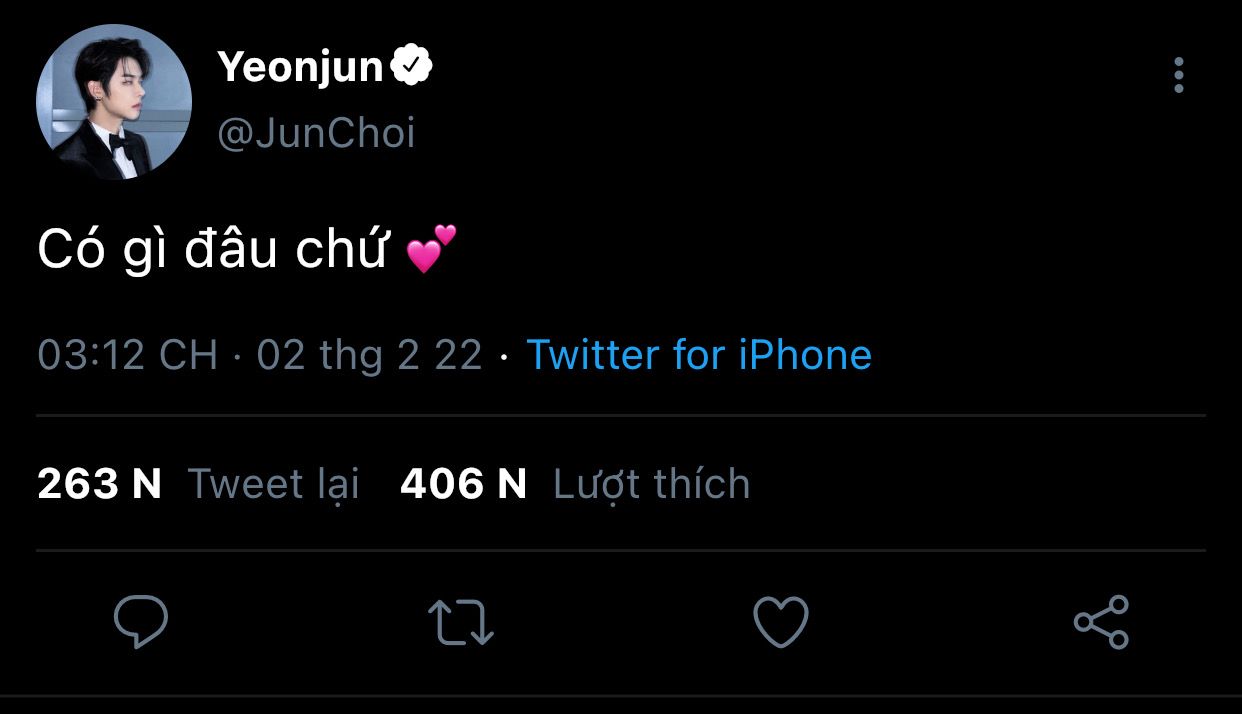This screenshot has height=714, width=1242.
Task: Tap the retweet arrows icon
Action: [x=461, y=621]
